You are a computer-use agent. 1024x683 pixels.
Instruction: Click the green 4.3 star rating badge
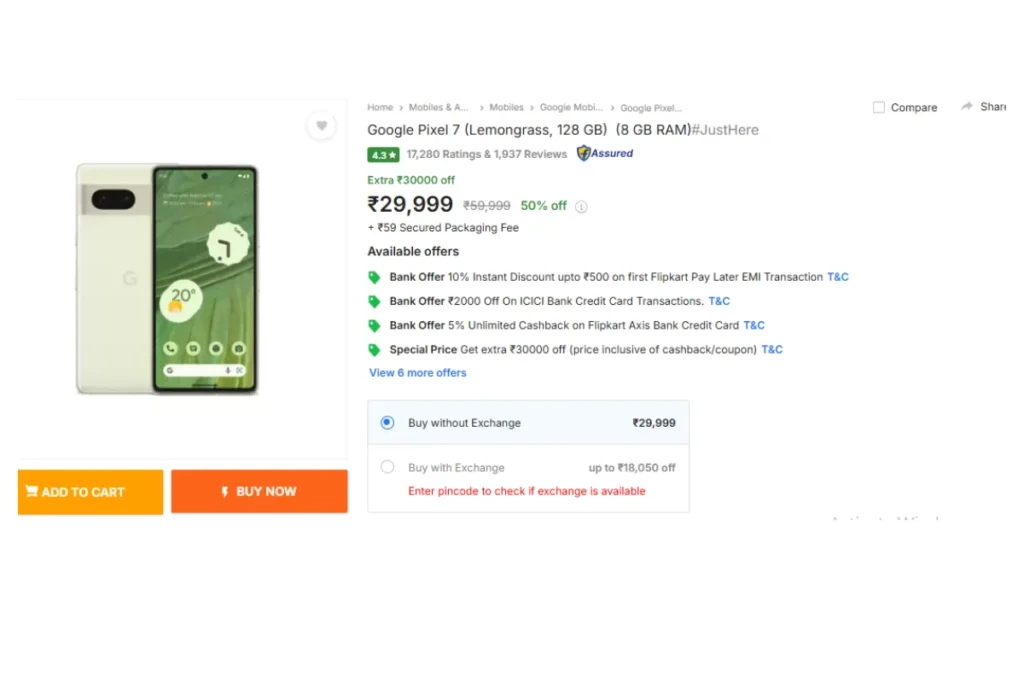point(383,155)
